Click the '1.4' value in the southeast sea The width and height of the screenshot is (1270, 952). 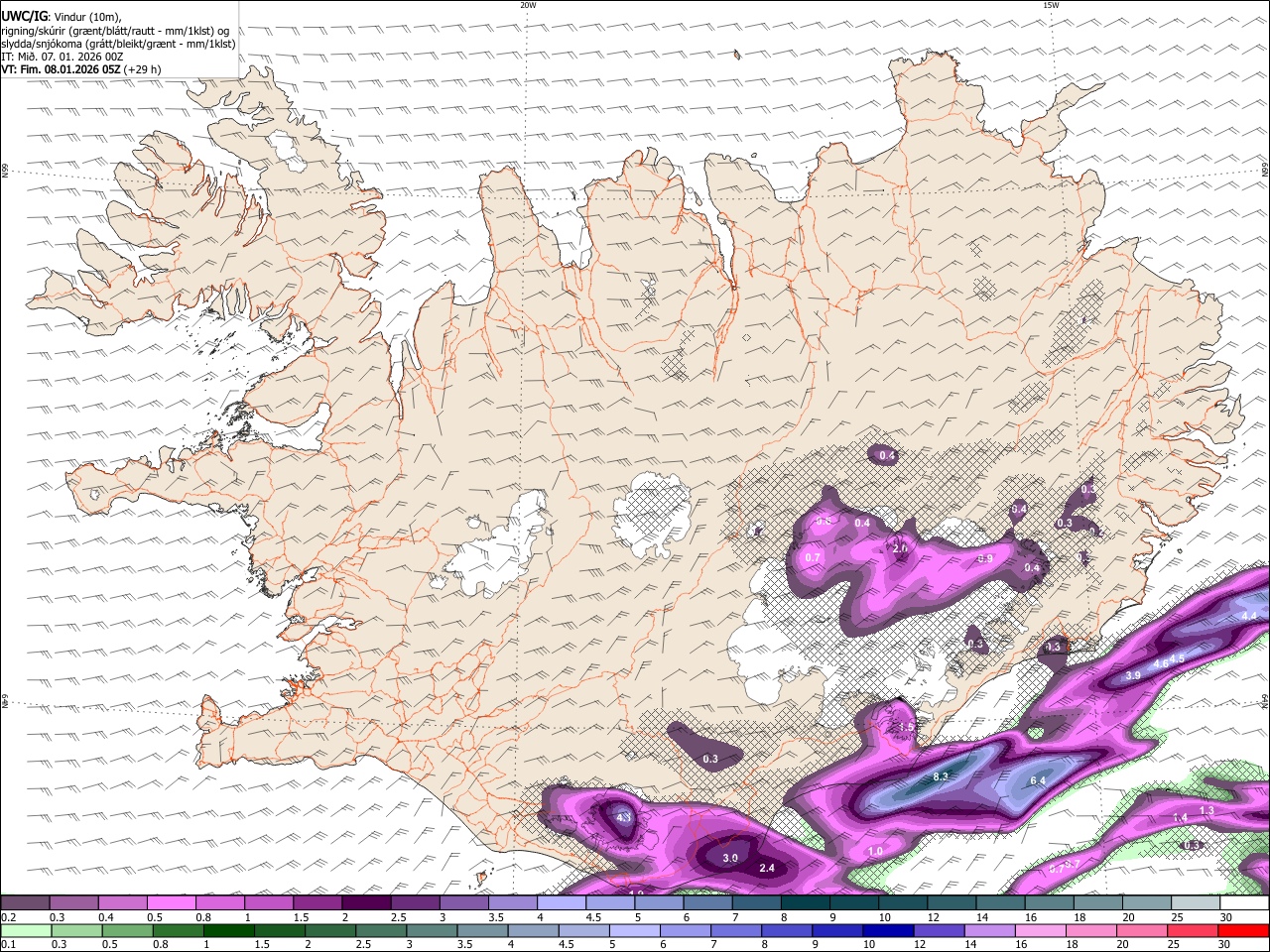1180,817
